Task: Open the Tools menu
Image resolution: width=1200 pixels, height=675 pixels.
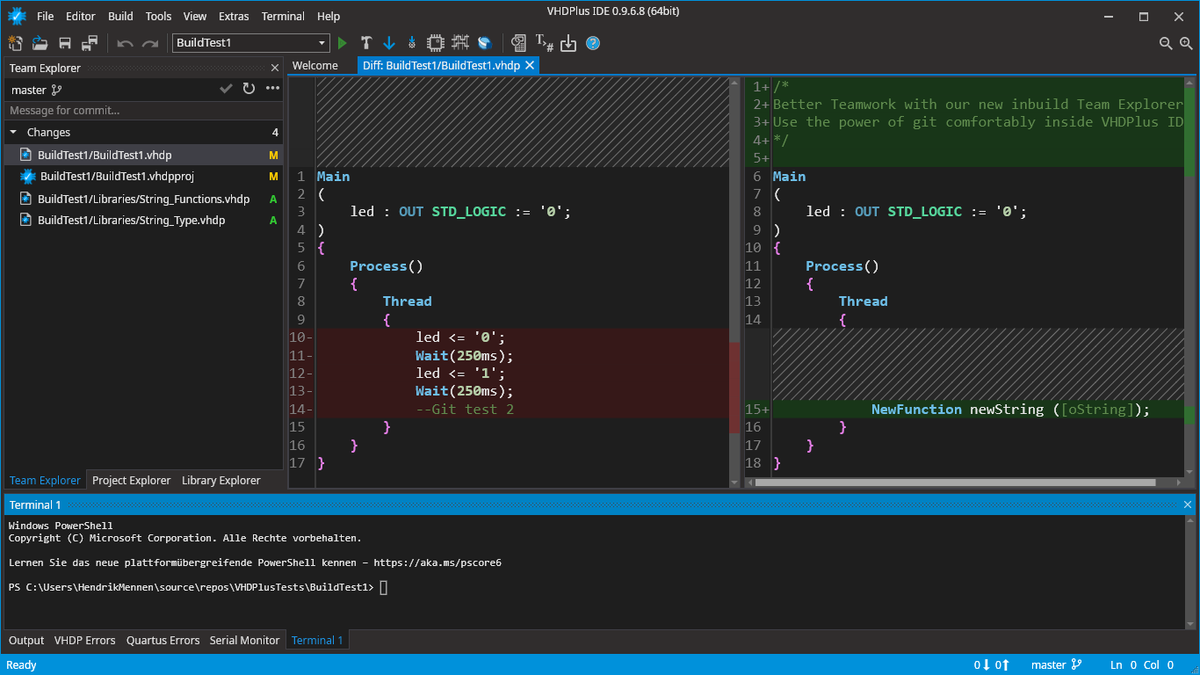Action: click(x=158, y=16)
